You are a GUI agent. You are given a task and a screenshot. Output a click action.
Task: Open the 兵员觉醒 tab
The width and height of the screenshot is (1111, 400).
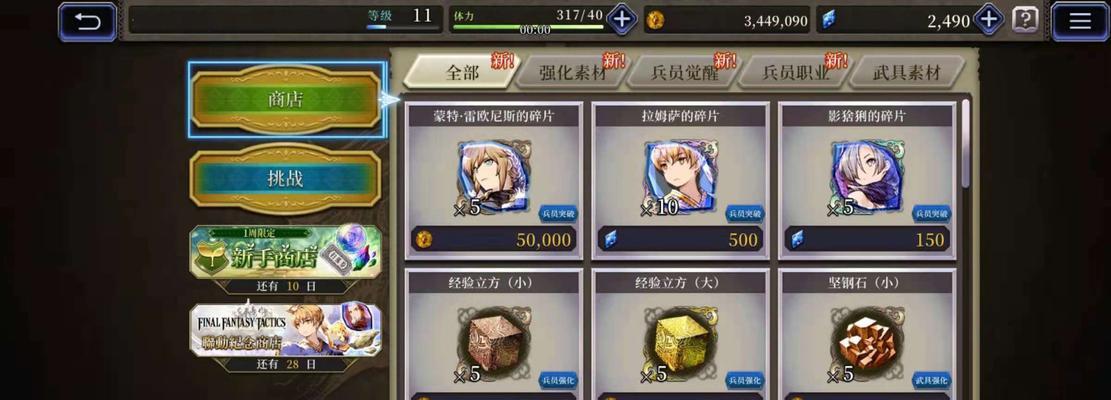tap(684, 72)
